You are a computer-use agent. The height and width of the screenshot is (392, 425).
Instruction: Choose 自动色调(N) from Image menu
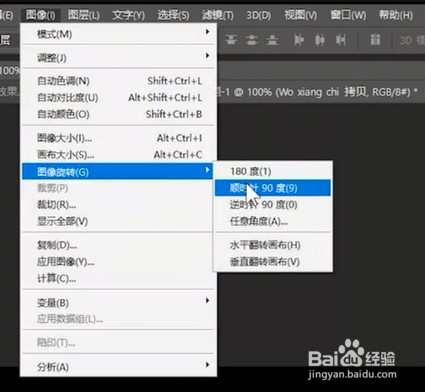119,81
